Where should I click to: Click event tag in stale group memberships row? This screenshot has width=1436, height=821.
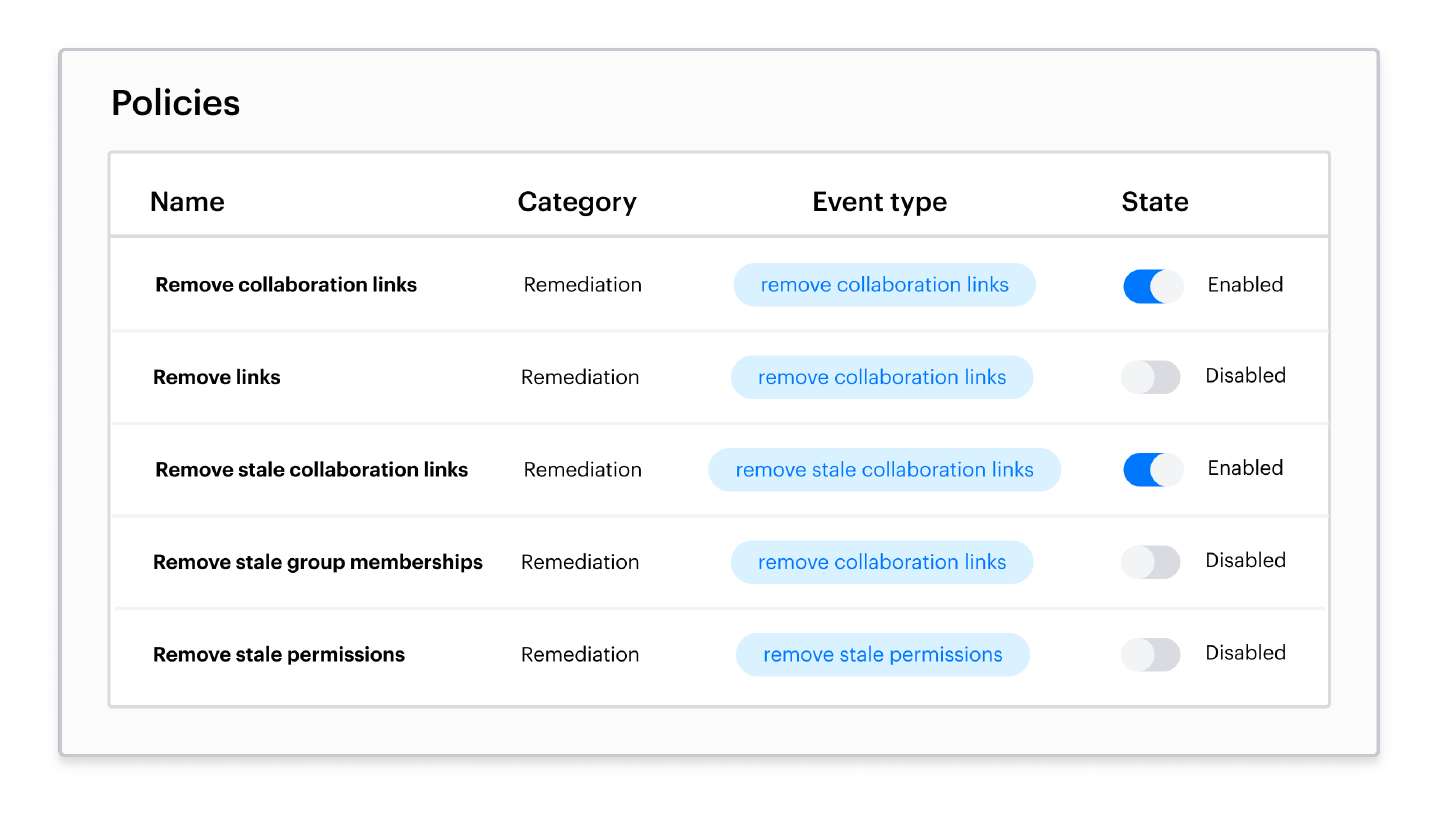click(882, 562)
